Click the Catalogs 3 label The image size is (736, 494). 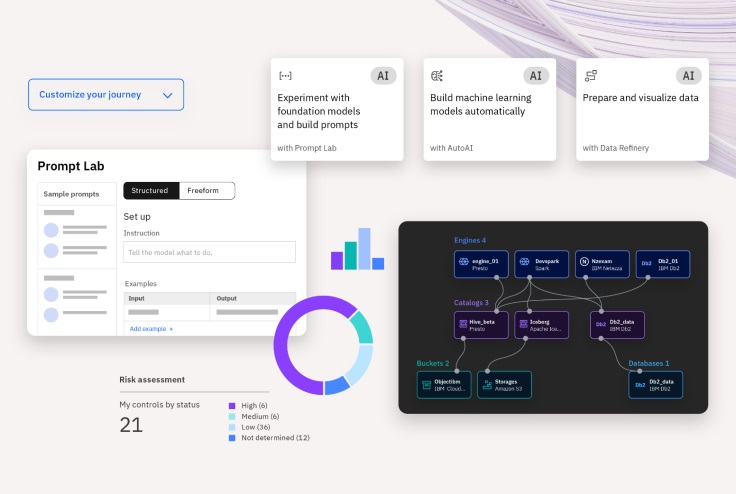471,302
